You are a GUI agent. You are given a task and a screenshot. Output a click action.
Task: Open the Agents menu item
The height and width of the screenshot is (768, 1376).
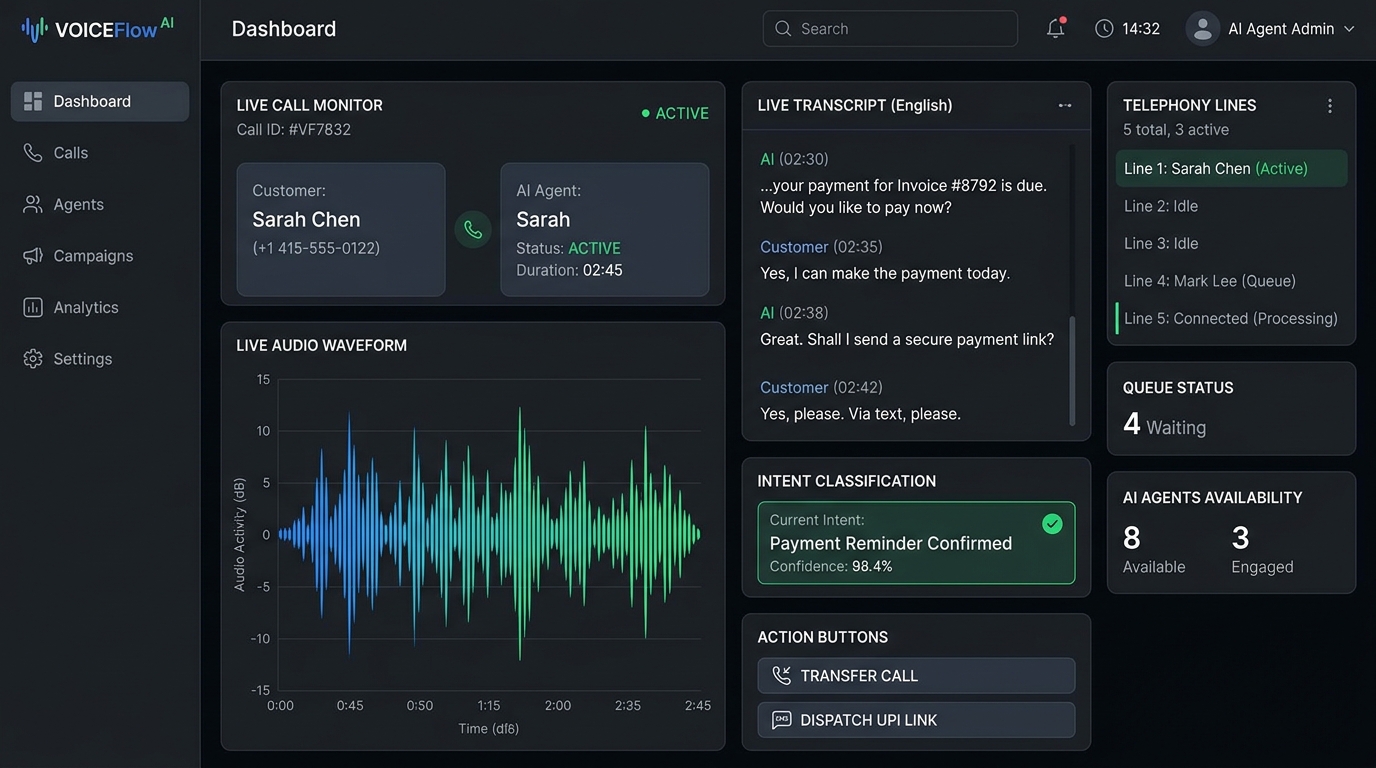coord(100,204)
